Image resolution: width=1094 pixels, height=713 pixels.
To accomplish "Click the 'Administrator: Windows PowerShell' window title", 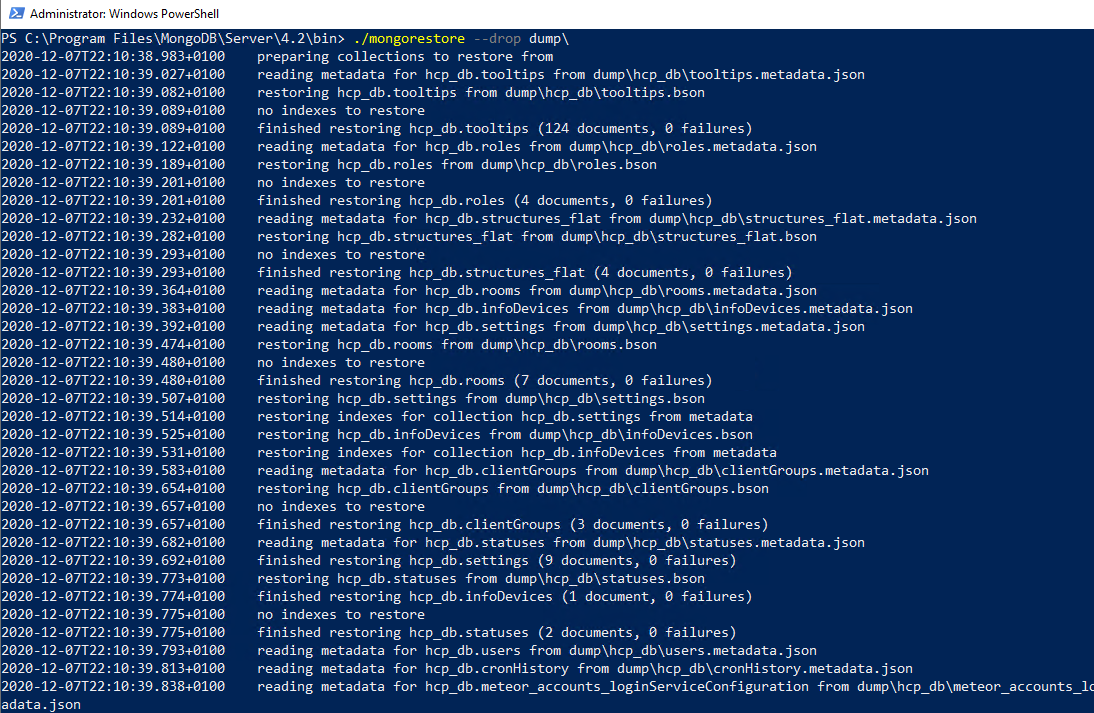I will (124, 13).
